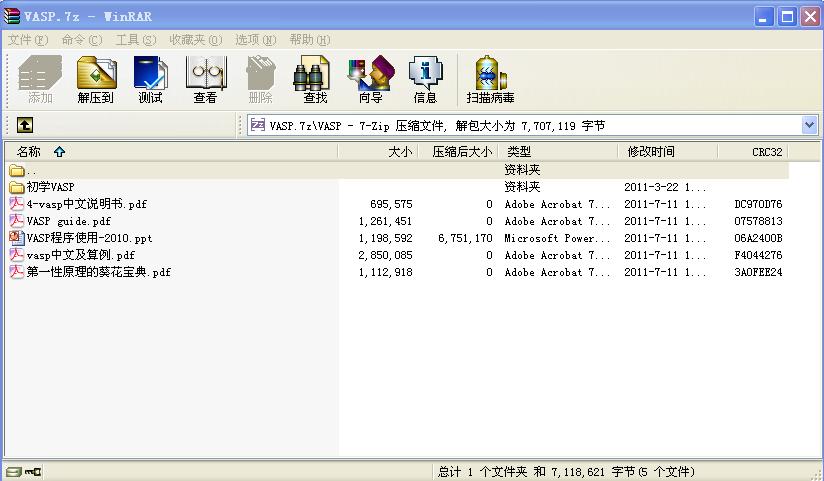Viewport: 824px width, 481px height.
Task: Click WinRAR title bar app icon
Action: tap(12, 16)
